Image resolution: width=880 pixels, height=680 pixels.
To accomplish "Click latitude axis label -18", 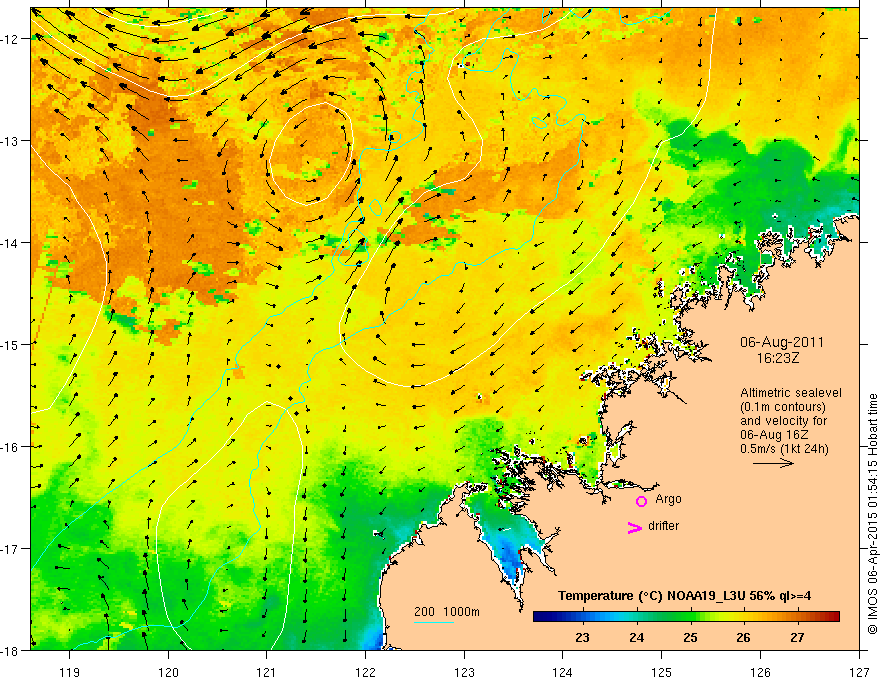I will click(x=11, y=650).
